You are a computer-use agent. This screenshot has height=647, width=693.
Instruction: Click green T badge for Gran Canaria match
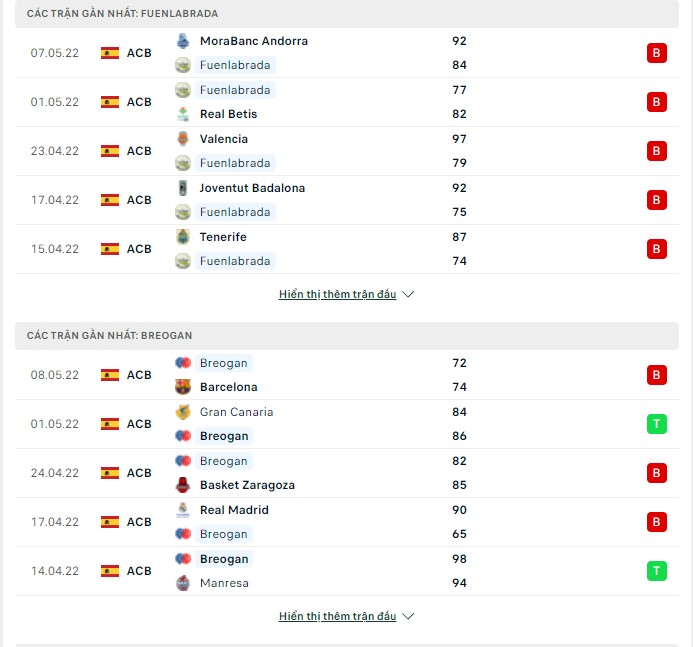656,424
